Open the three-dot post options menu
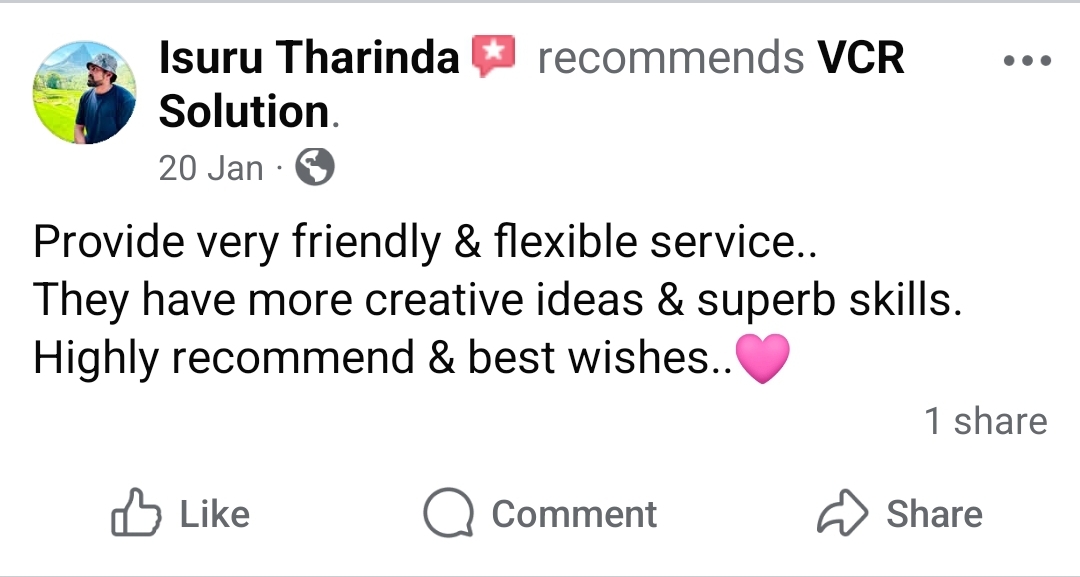The image size is (1080, 577). click(1027, 61)
